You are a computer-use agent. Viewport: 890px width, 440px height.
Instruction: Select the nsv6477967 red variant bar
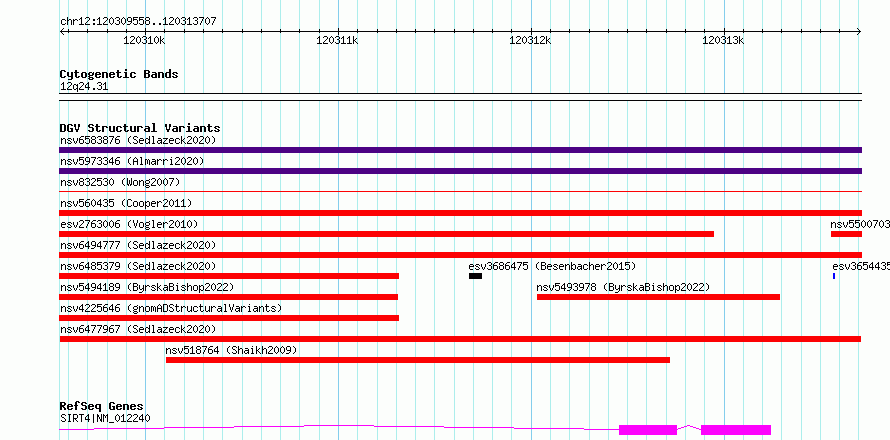pos(460,339)
